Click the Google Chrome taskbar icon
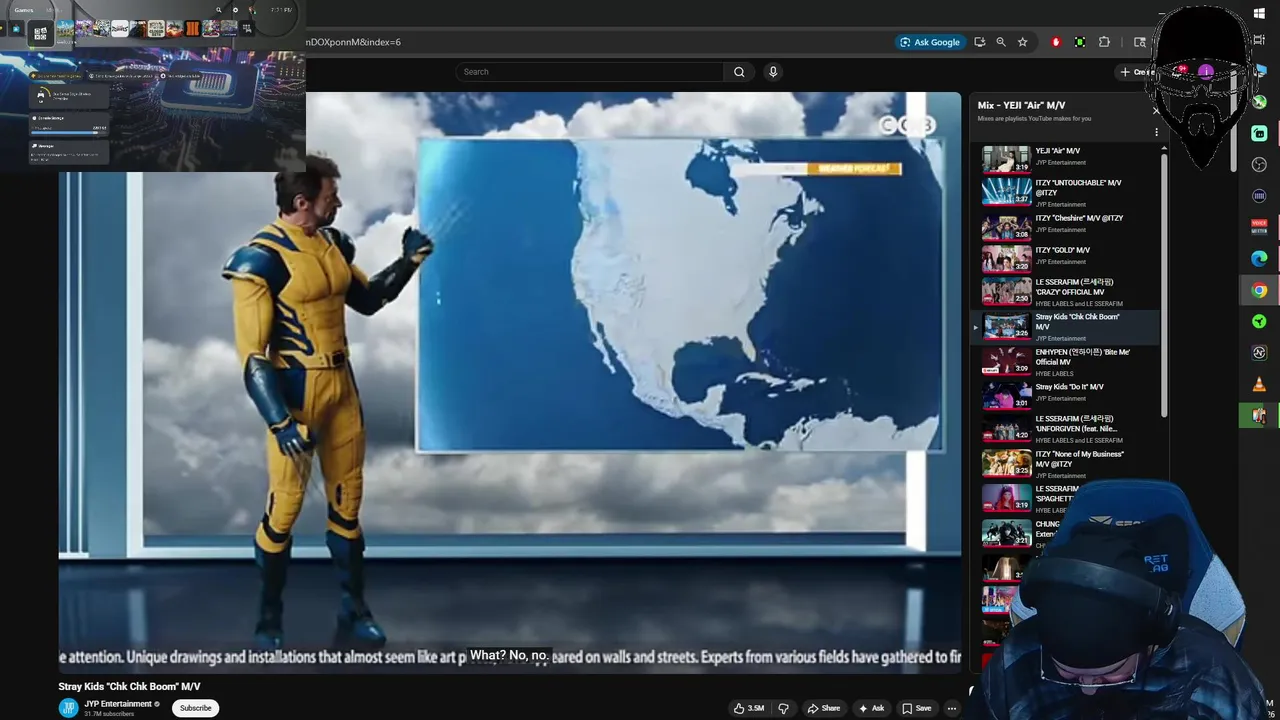1280x720 pixels. (1259, 290)
